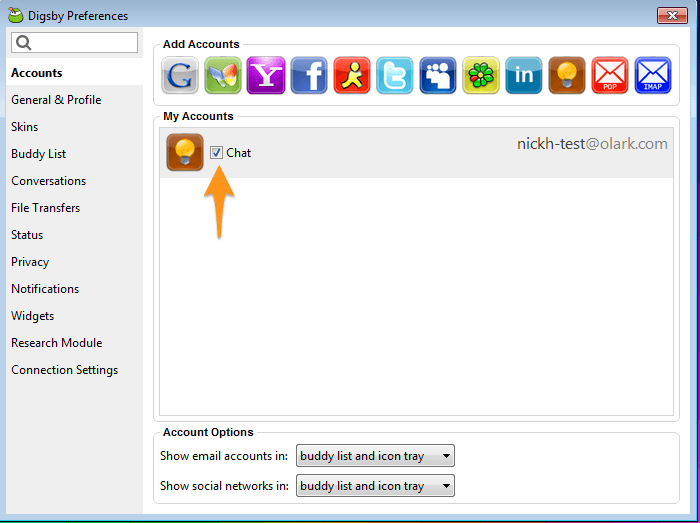Open the 'Show social networks in' dropdown
Viewport: 700px width, 523px height.
(x=375, y=486)
